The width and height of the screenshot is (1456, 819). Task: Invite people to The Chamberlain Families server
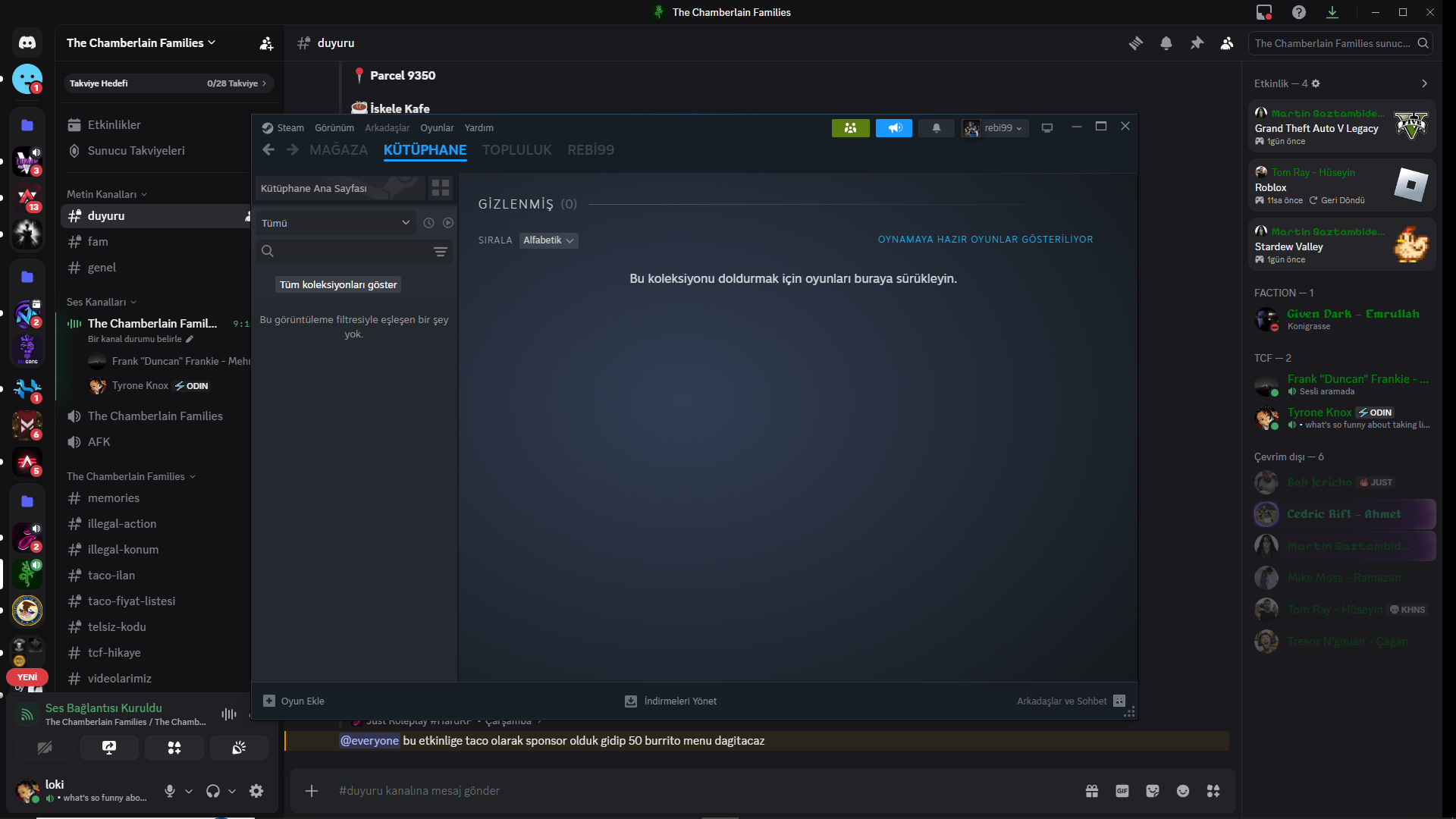[266, 43]
